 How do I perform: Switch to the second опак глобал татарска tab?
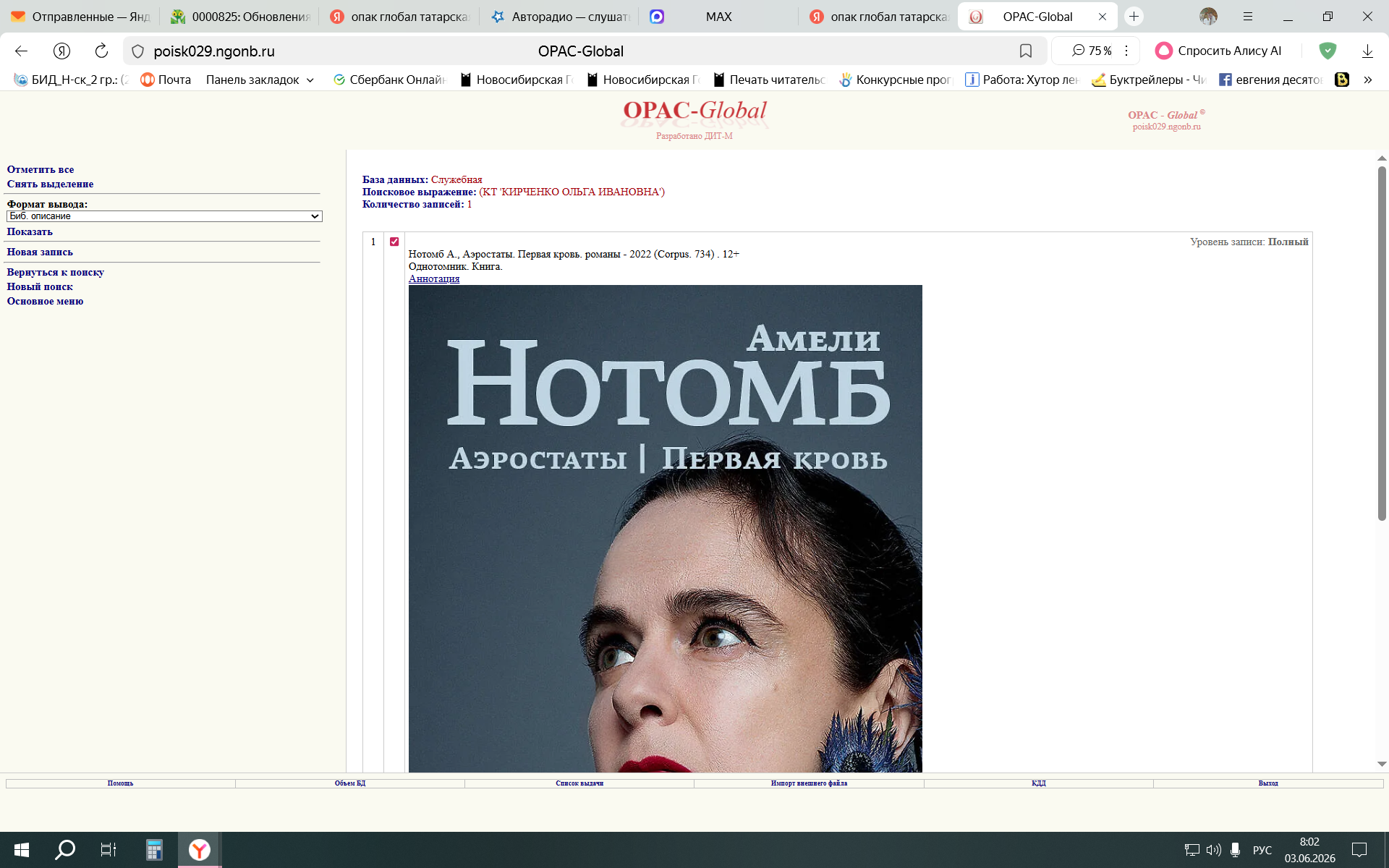[878, 17]
